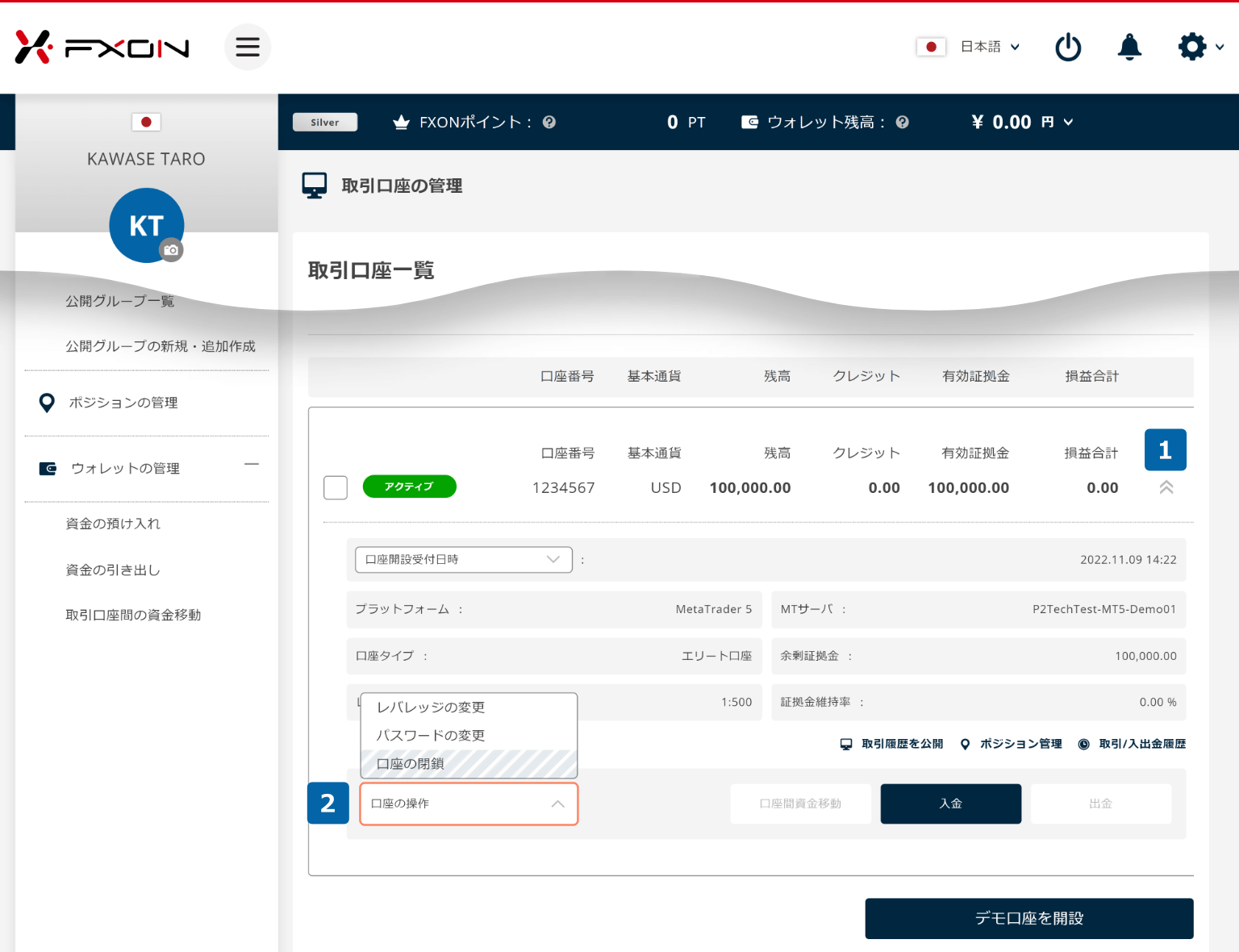Click the ウォレット残高 wallet icon
Screen dimensions: 1239x952
click(x=749, y=122)
